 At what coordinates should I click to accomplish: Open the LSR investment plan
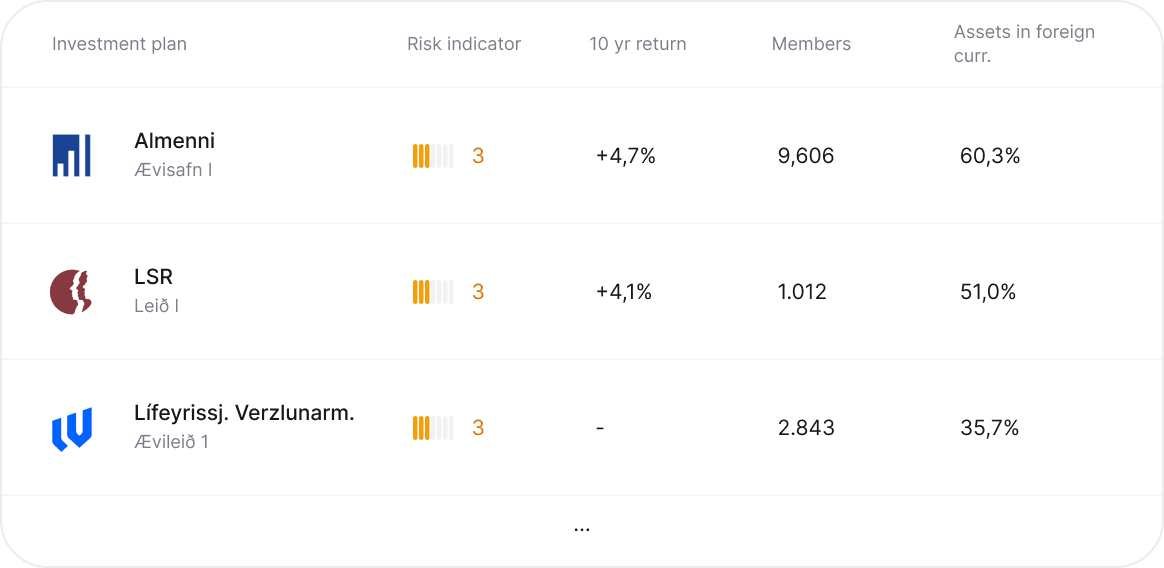coord(153,277)
